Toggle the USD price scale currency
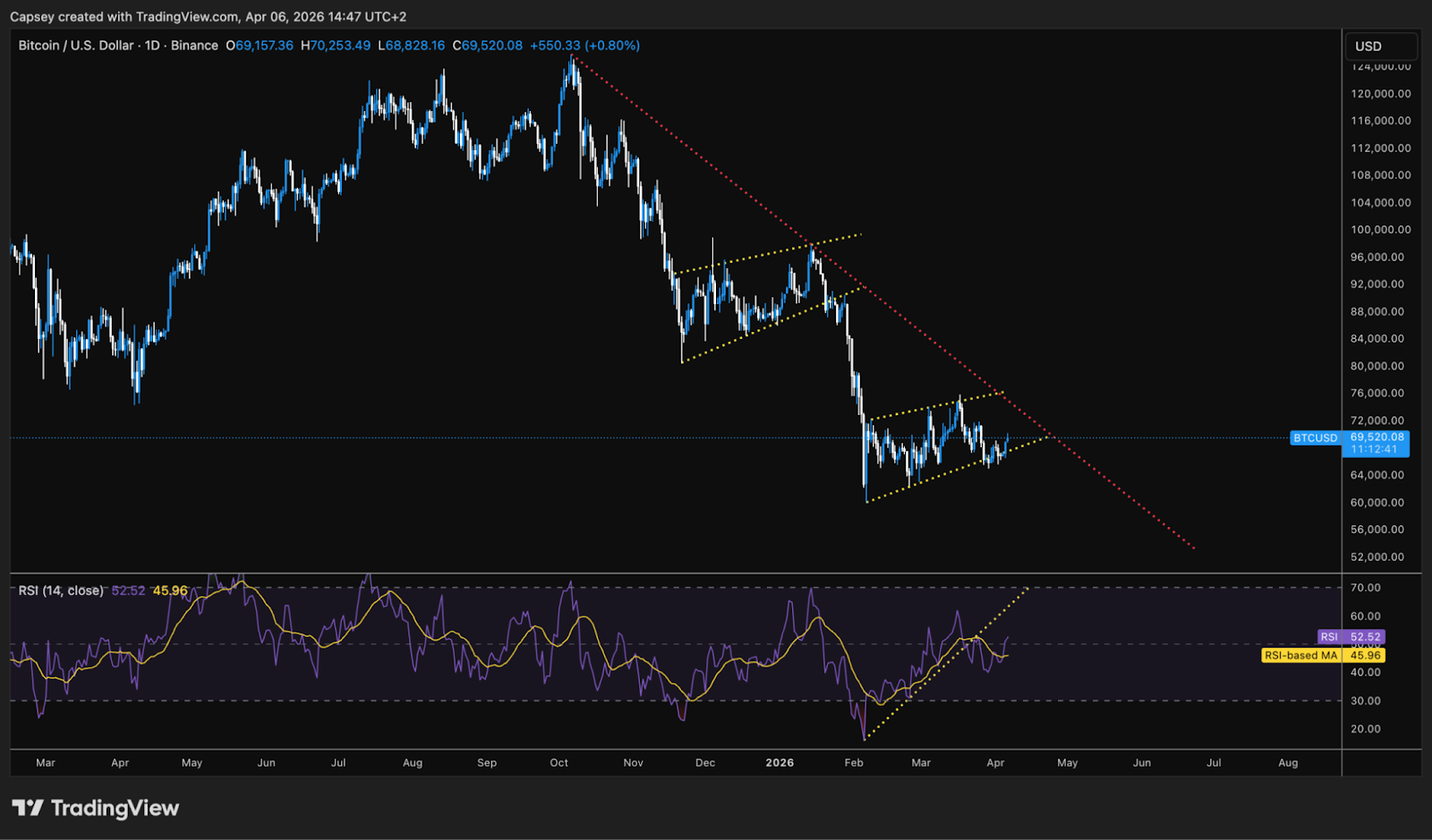This screenshot has height=840, width=1432. [1380, 46]
